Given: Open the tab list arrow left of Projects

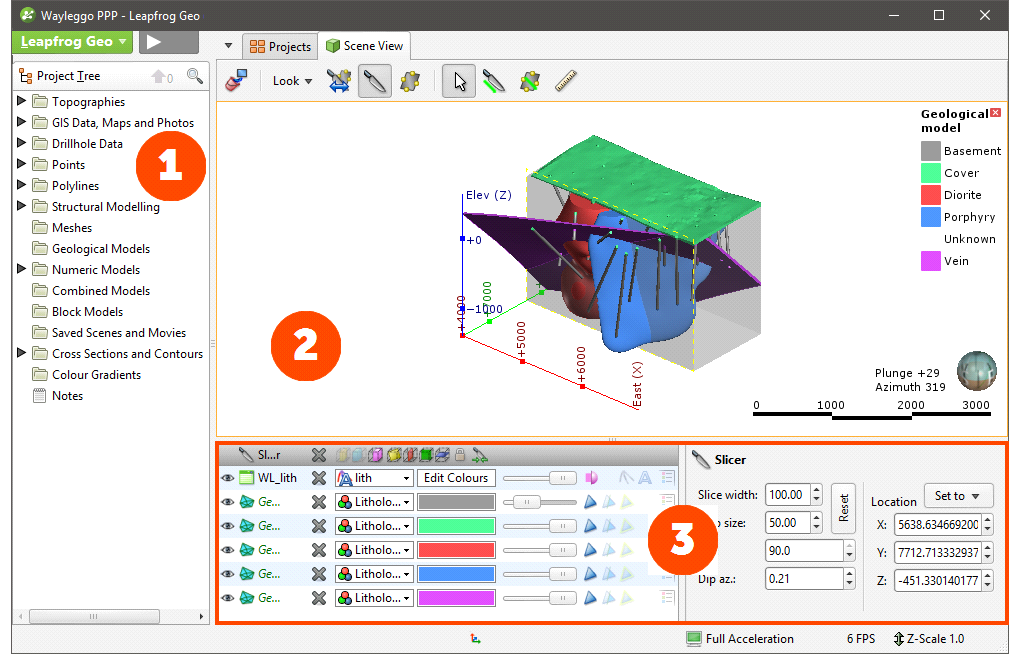Looking at the screenshot, I should click(228, 46).
